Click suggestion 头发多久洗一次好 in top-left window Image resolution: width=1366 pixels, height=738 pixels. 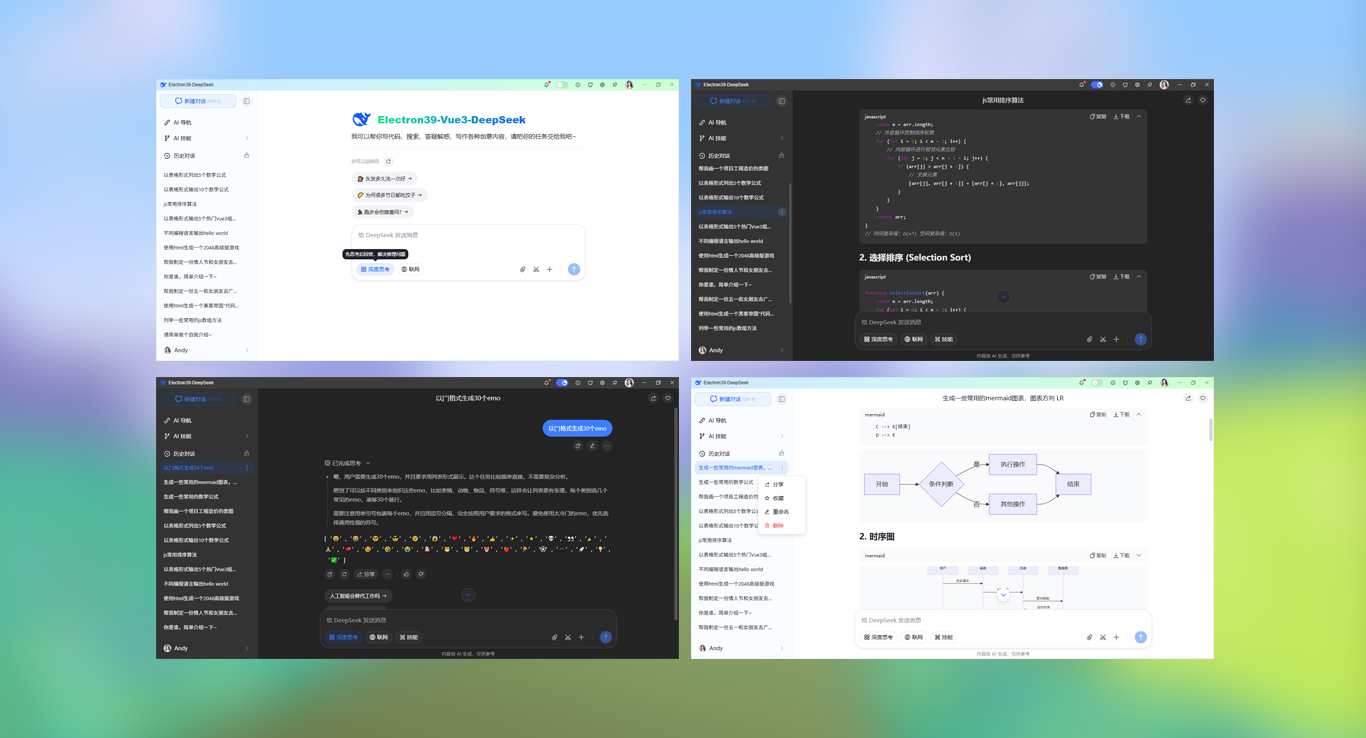pos(385,179)
